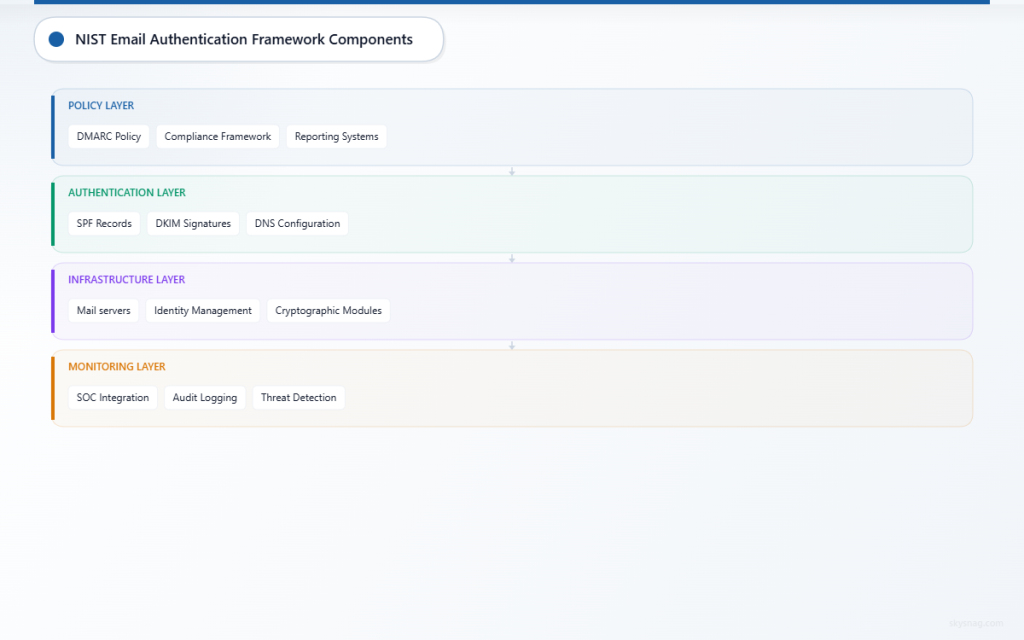Expand via arrow below the Policy Layer
The width and height of the screenshot is (1024, 640).
tap(512, 170)
